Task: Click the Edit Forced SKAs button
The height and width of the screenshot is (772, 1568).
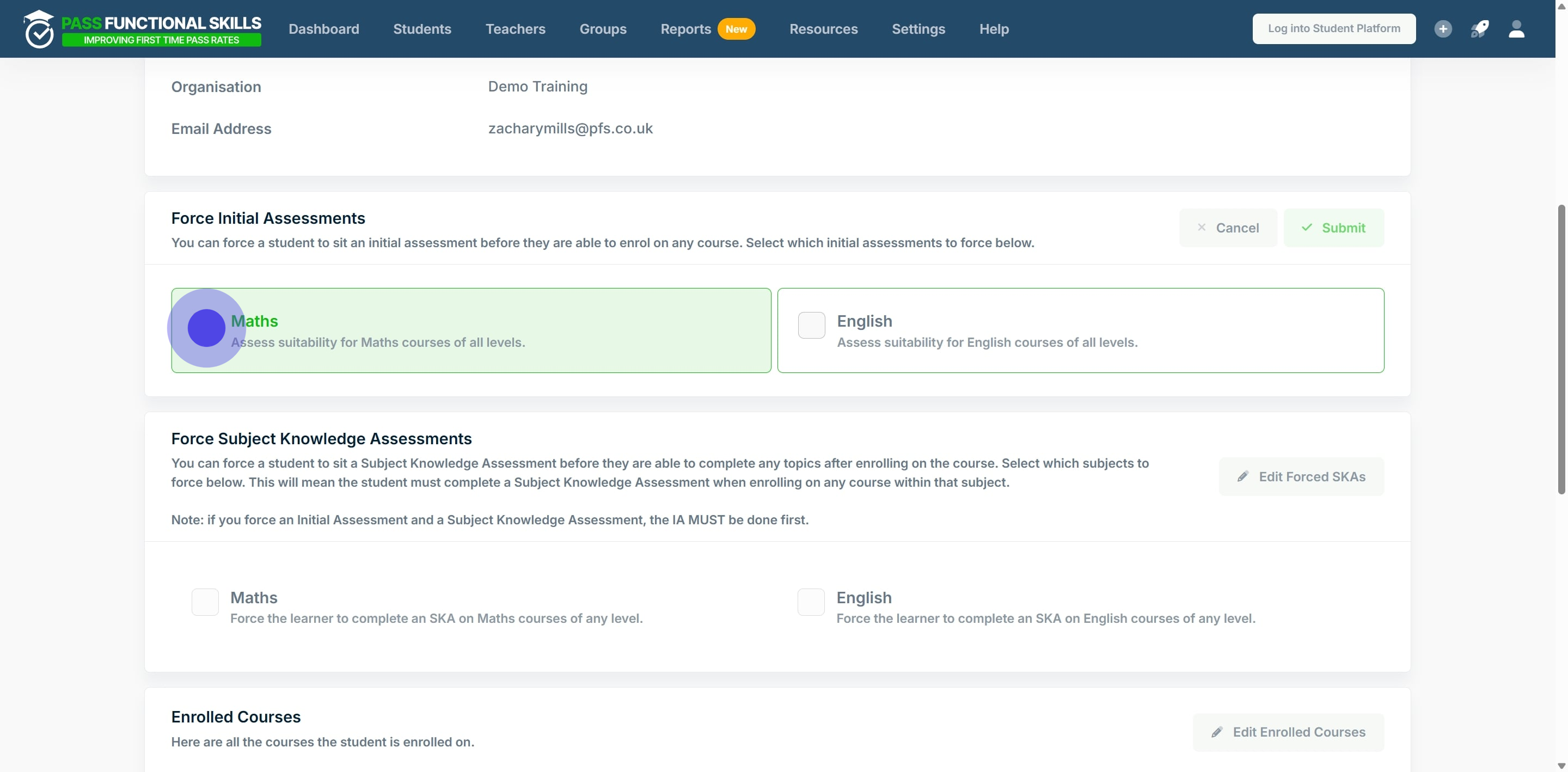Action: coord(1301,477)
